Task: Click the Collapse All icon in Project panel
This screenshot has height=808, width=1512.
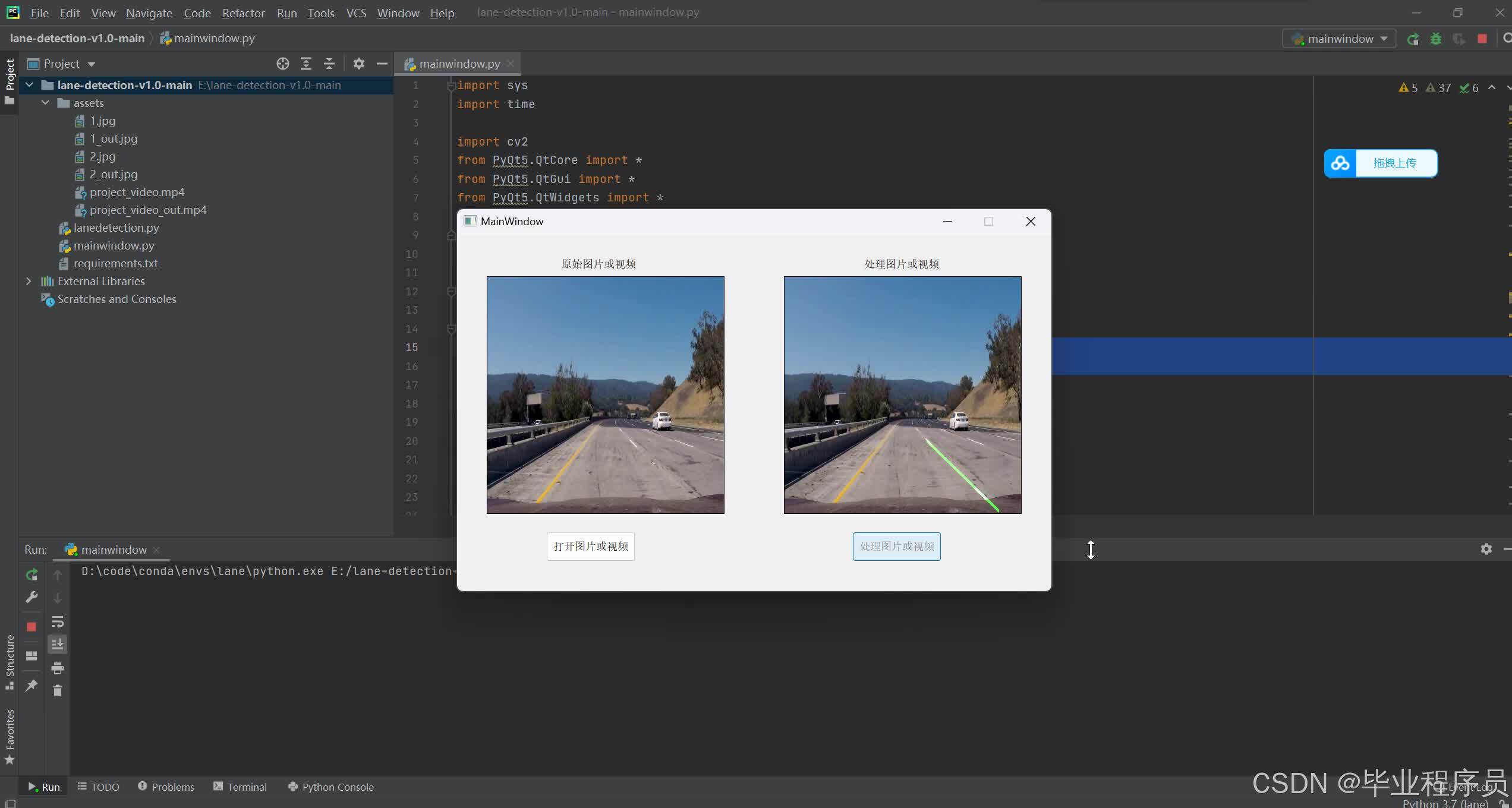Action: click(x=329, y=64)
